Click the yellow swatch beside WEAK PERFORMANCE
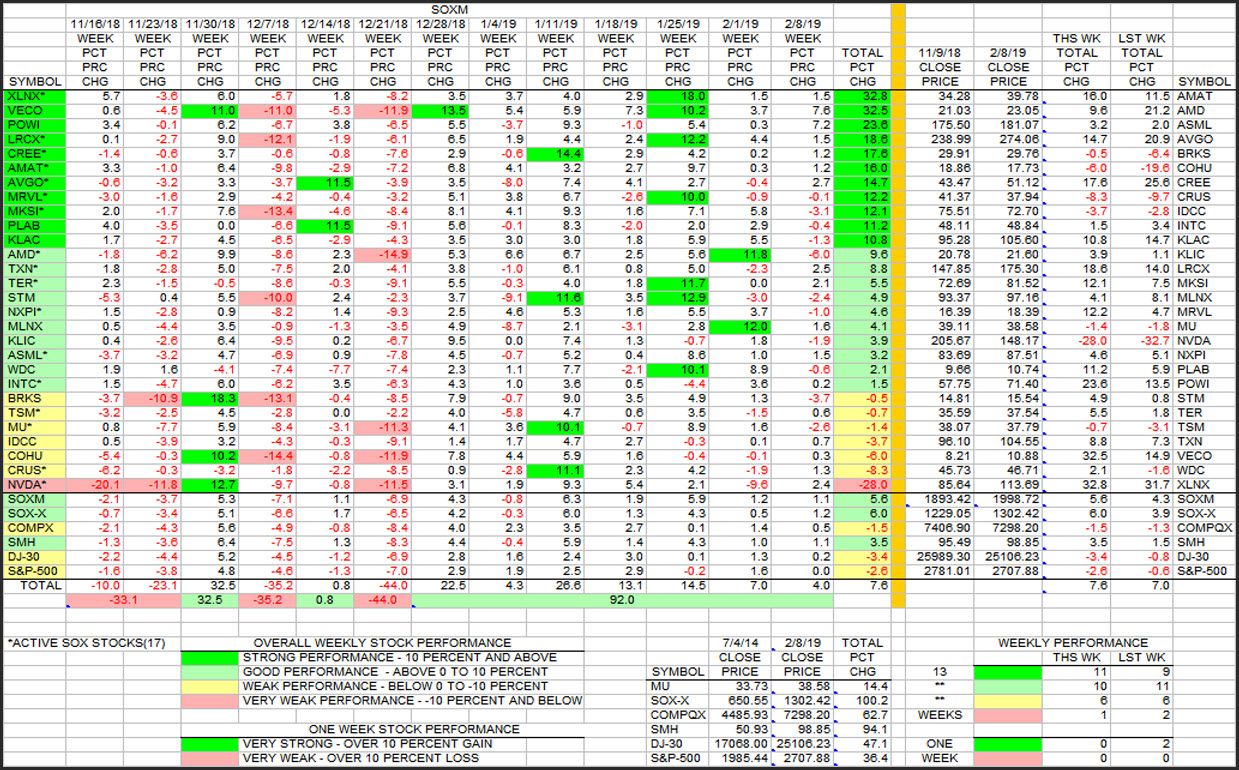Screen dimensions: 1239x770 (210, 687)
